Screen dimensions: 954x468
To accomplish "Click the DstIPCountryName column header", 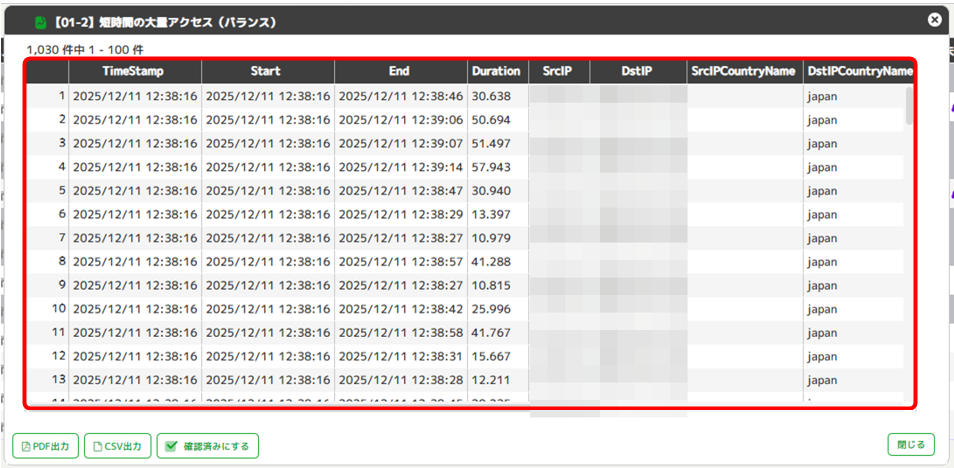I will pyautogui.click(x=858, y=71).
